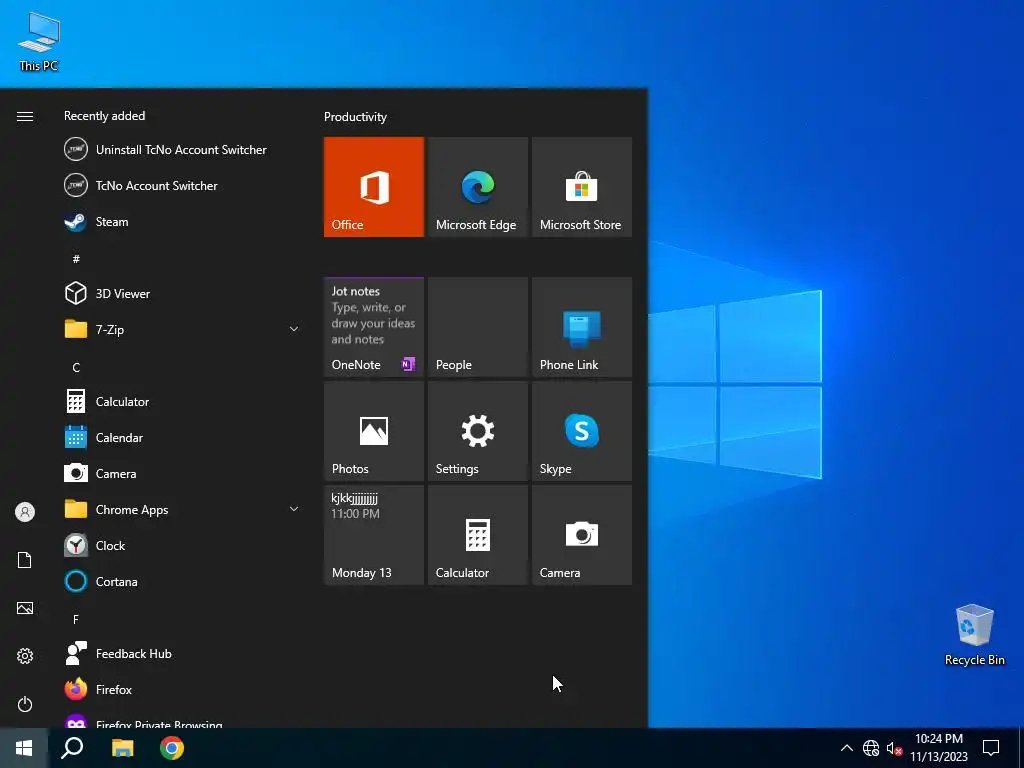Open the Office tile
The image size is (1024, 768).
click(x=374, y=187)
